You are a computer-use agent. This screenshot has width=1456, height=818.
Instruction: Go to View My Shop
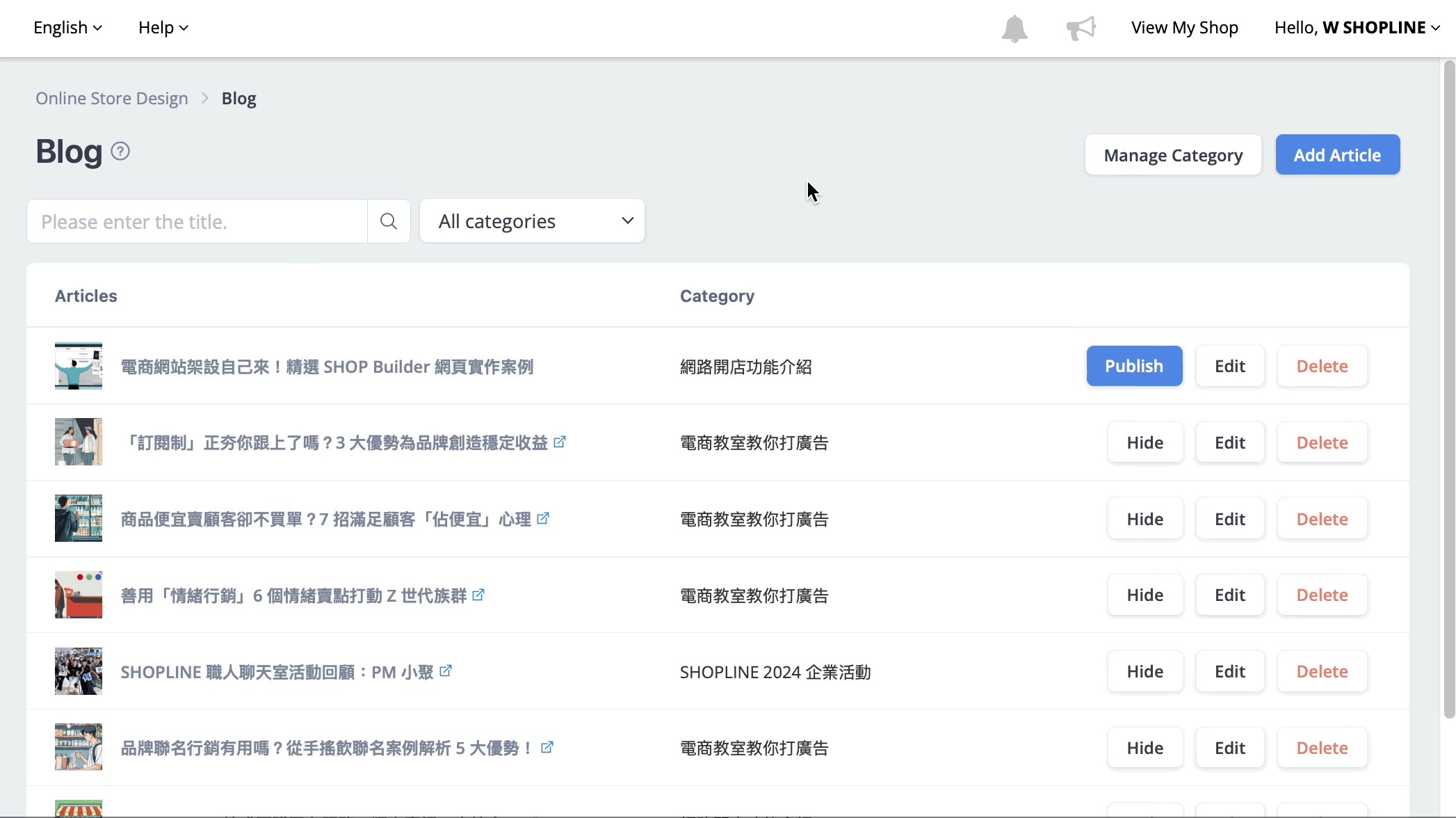point(1185,28)
